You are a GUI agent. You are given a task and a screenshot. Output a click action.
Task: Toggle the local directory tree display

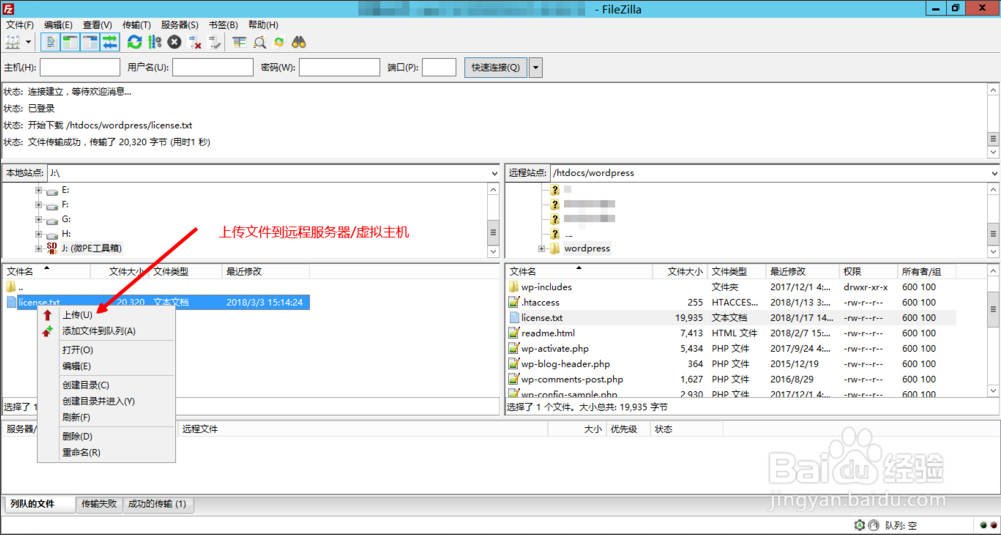pyautogui.click(x=70, y=42)
